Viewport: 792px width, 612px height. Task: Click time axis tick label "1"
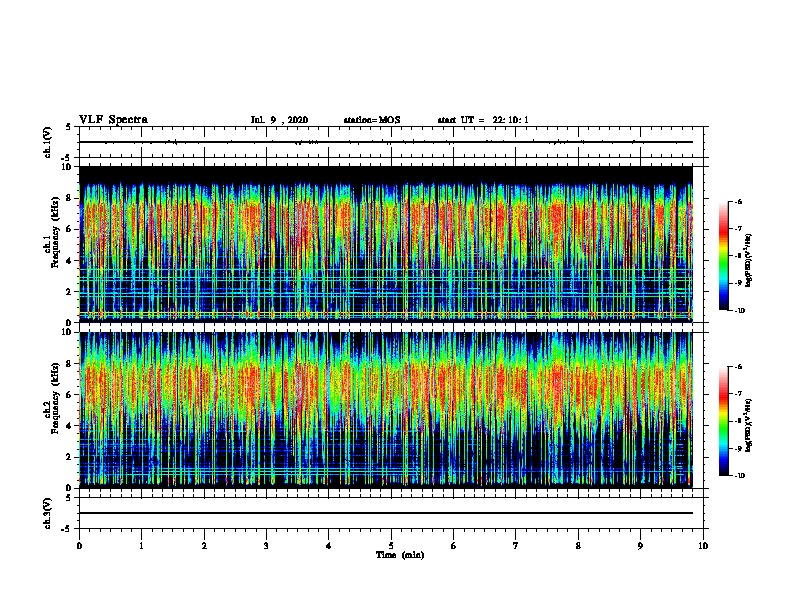[x=141, y=546]
